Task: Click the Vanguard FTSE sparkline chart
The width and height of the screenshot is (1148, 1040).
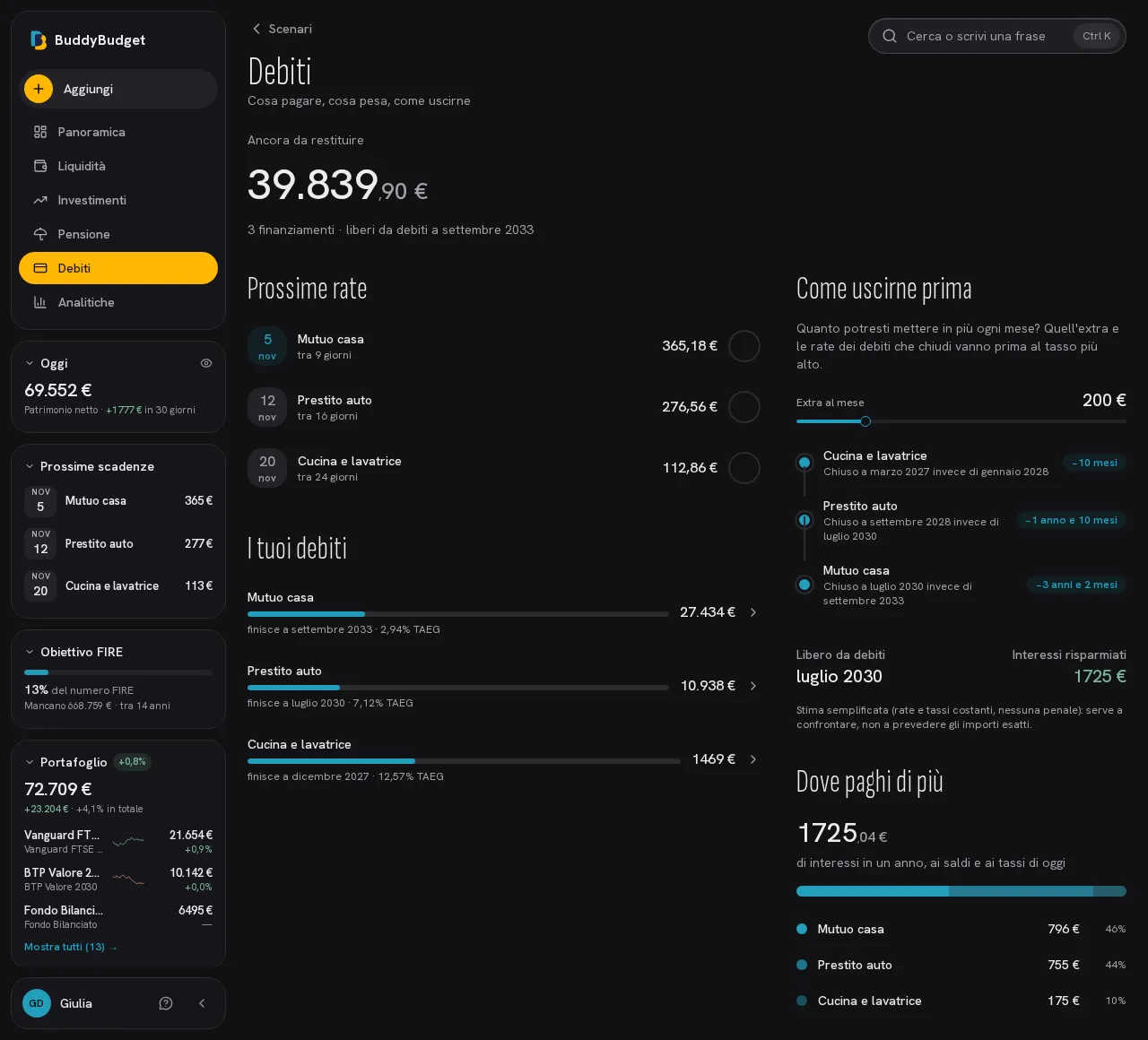Action: 129,841
